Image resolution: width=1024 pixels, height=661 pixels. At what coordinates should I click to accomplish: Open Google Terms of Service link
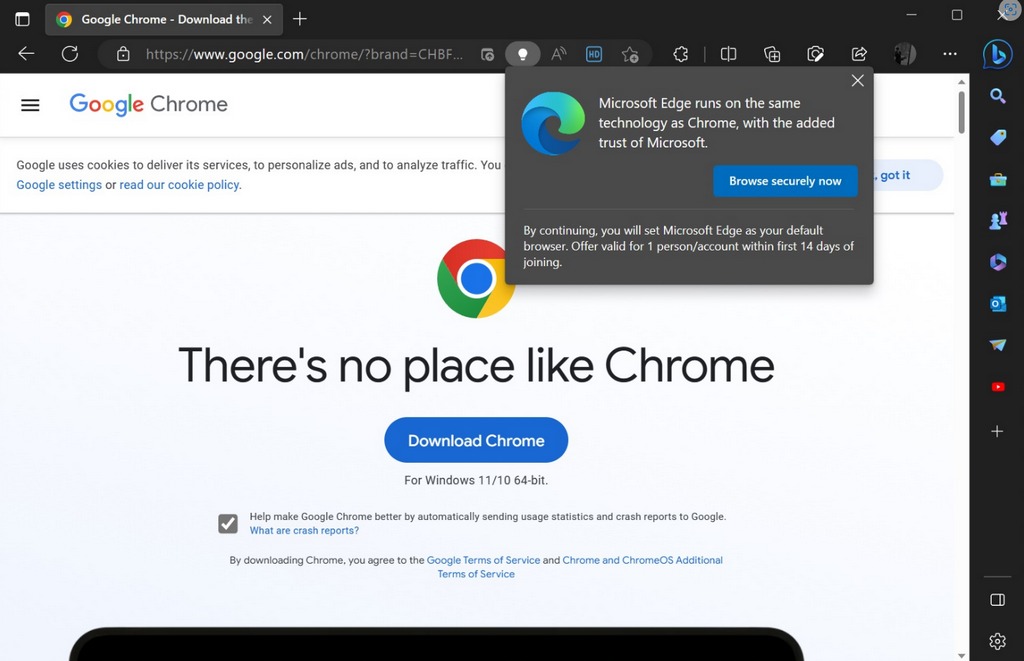click(x=483, y=560)
